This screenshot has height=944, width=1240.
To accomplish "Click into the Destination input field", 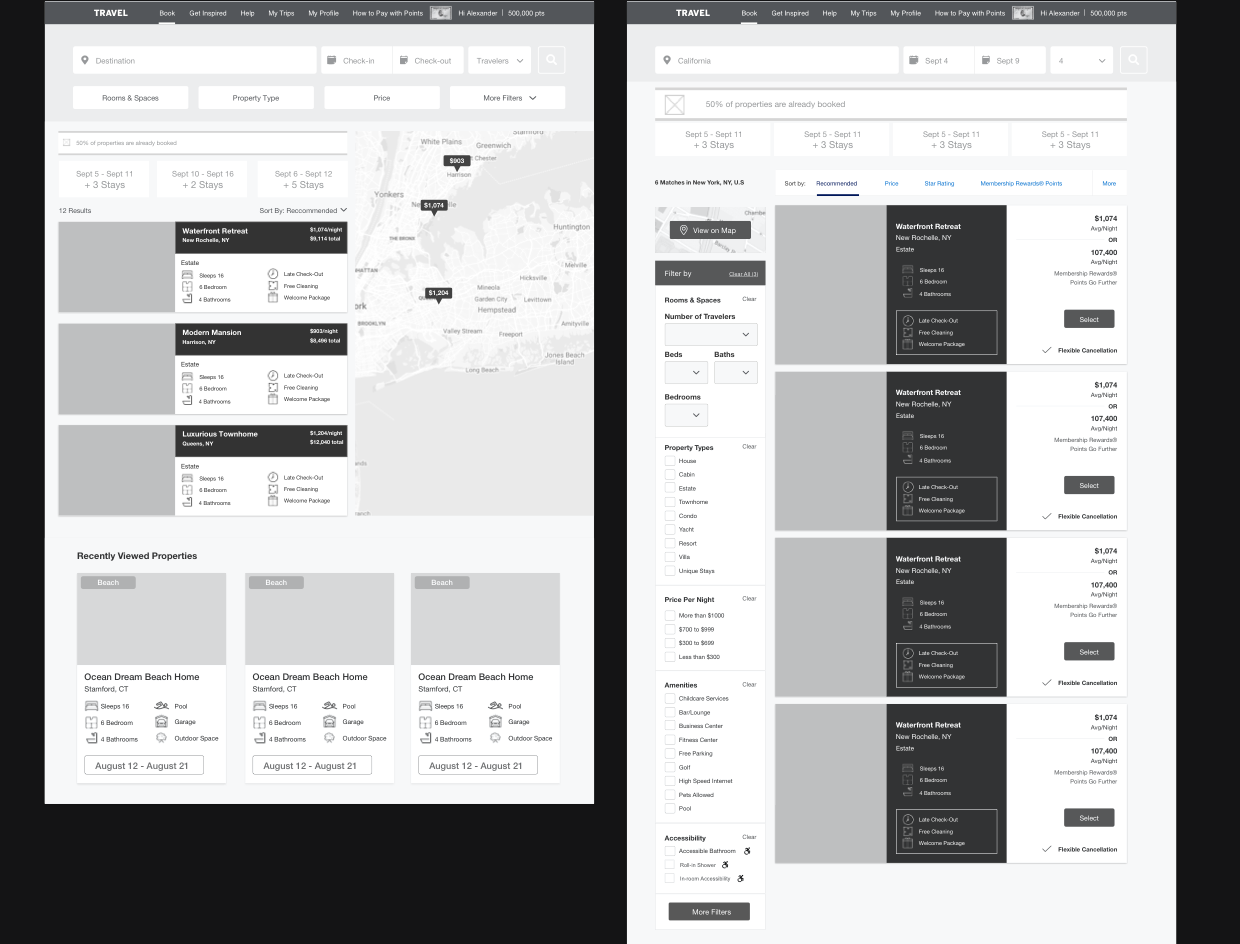I will 195,60.
